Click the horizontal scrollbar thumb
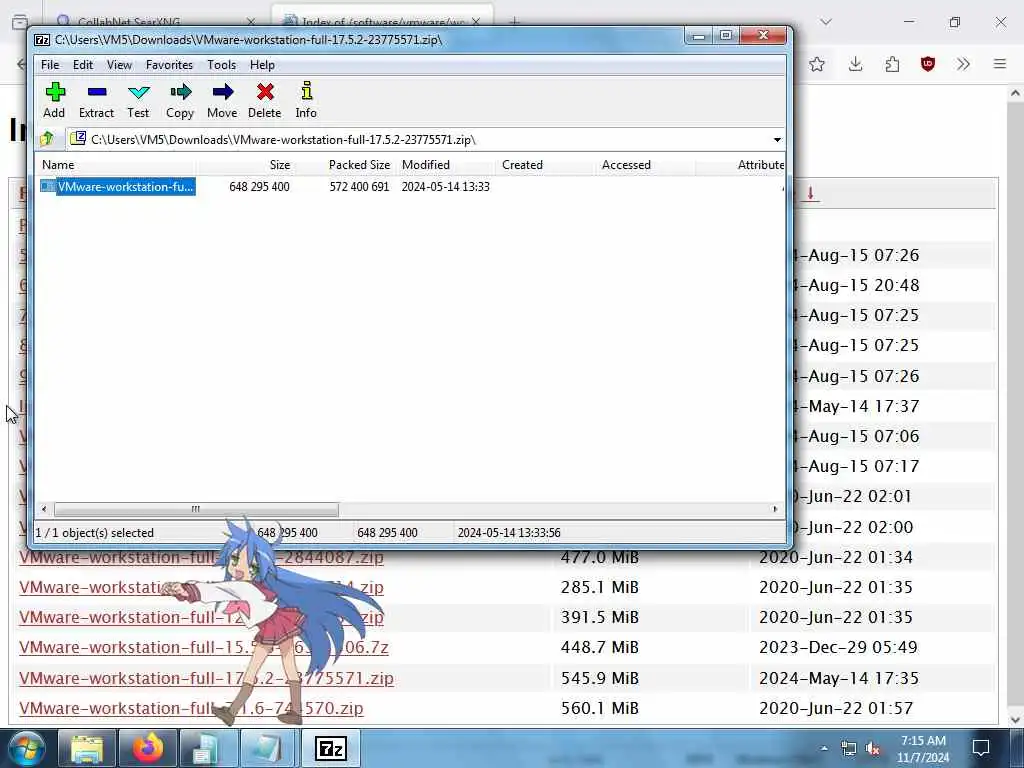Image resolution: width=1024 pixels, height=768 pixels. click(x=196, y=509)
